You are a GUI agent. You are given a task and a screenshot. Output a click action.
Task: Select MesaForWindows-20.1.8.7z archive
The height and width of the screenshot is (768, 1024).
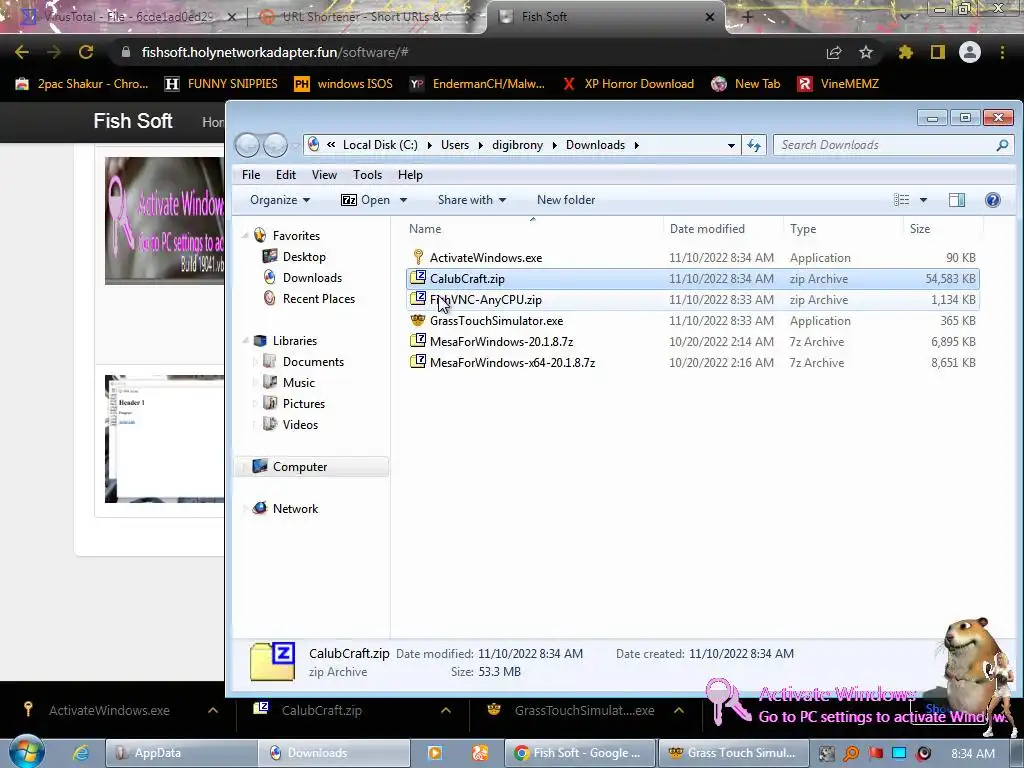tap(501, 342)
